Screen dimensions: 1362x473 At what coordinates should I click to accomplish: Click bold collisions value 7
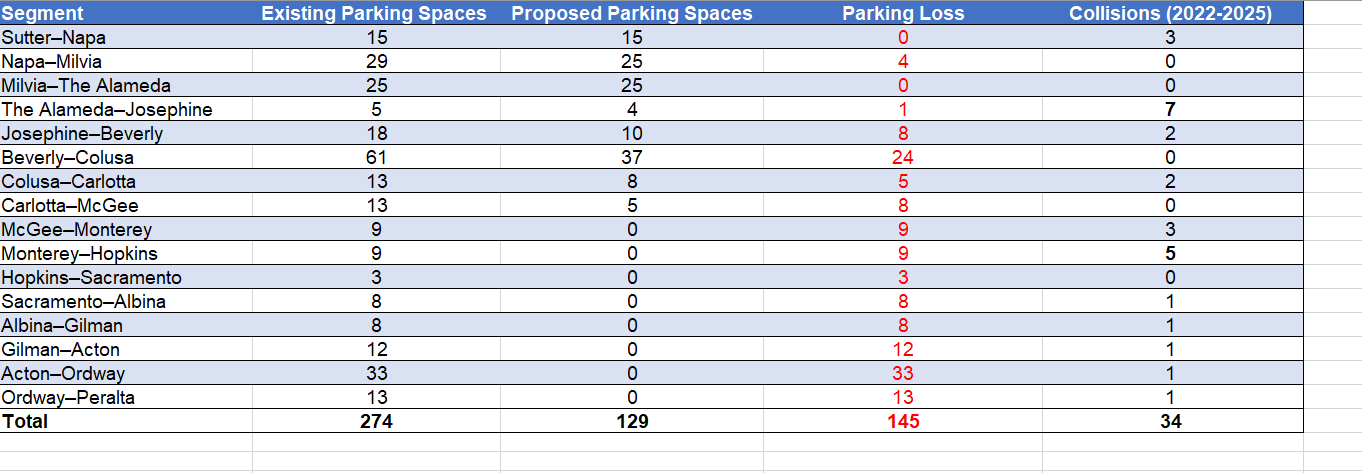[1171, 109]
